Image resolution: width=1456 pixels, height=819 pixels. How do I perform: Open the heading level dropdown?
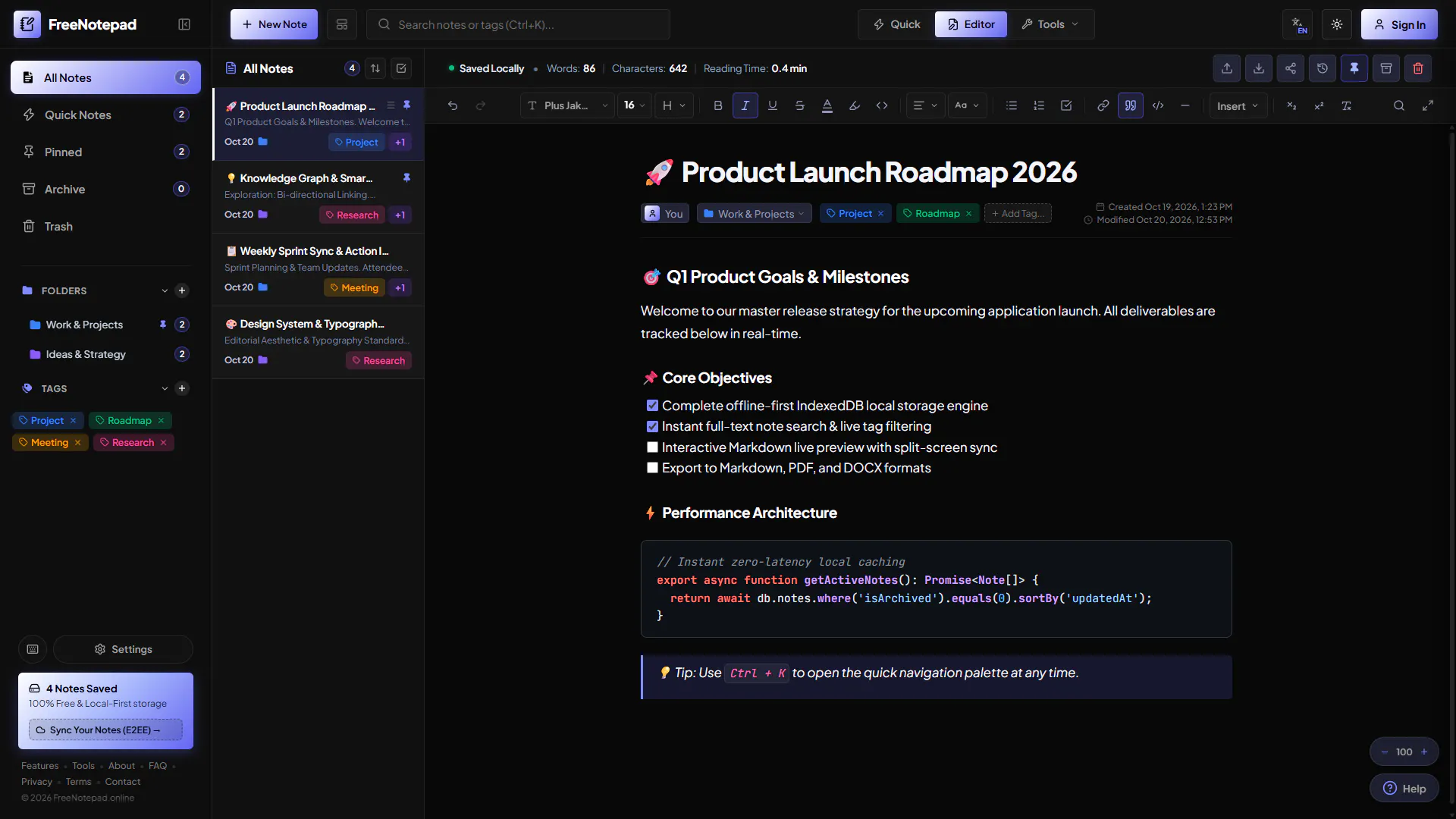673,105
